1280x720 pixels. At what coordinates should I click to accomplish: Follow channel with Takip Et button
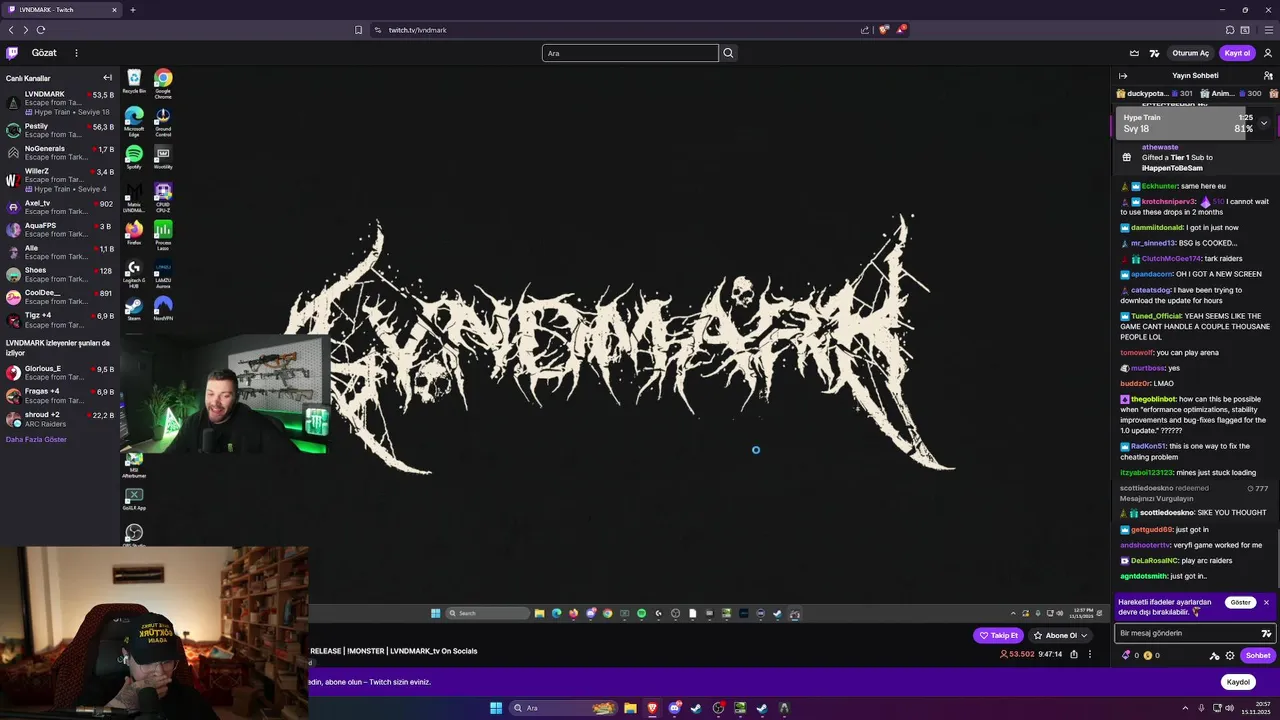[x=998, y=635]
